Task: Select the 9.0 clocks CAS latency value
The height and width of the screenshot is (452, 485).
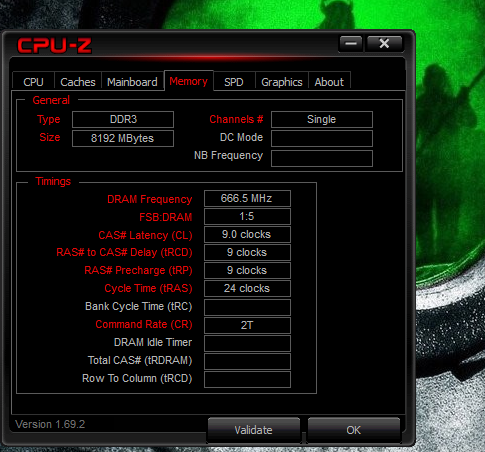Action: point(247,234)
